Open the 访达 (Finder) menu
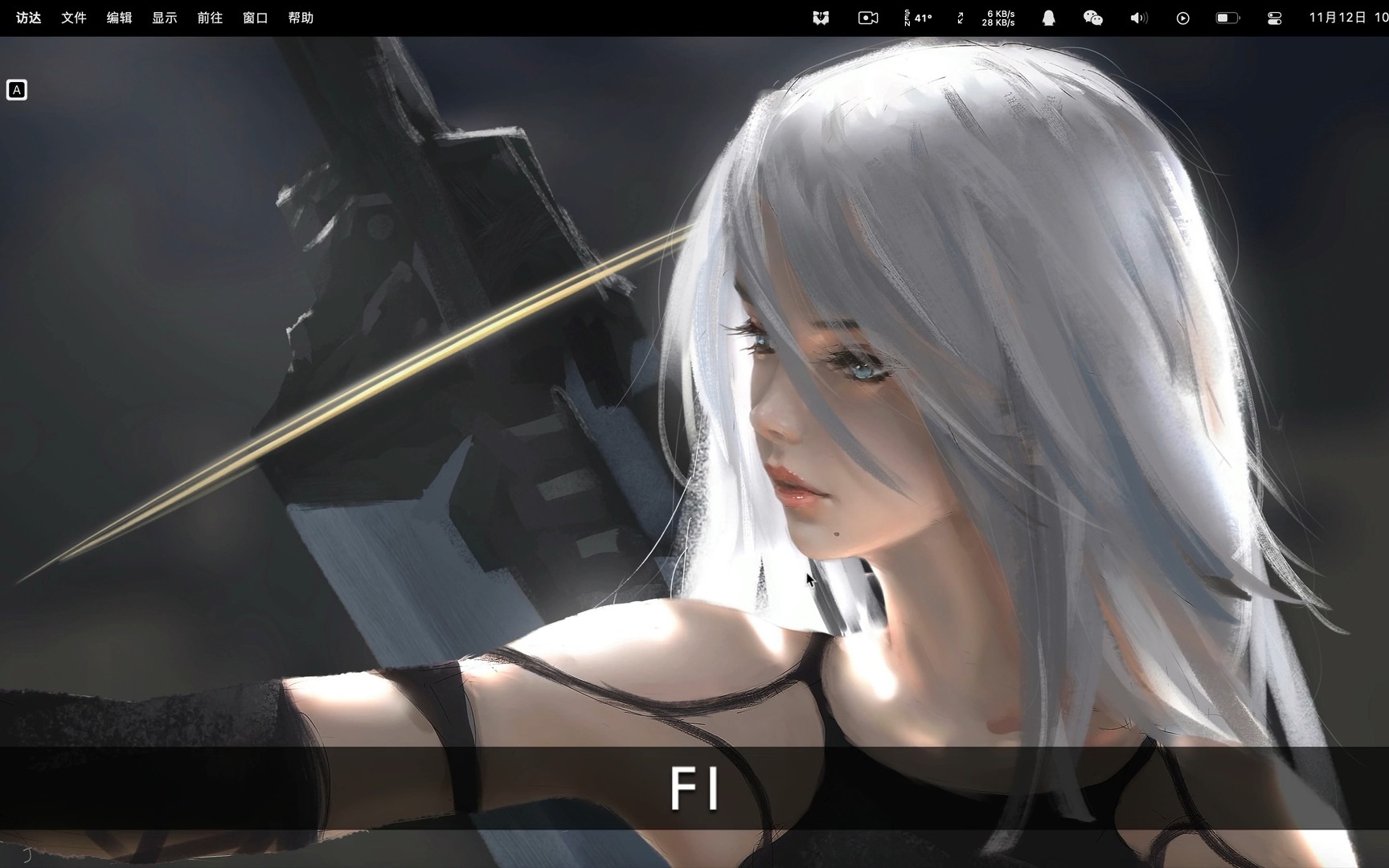This screenshot has height=868, width=1389. 29,18
